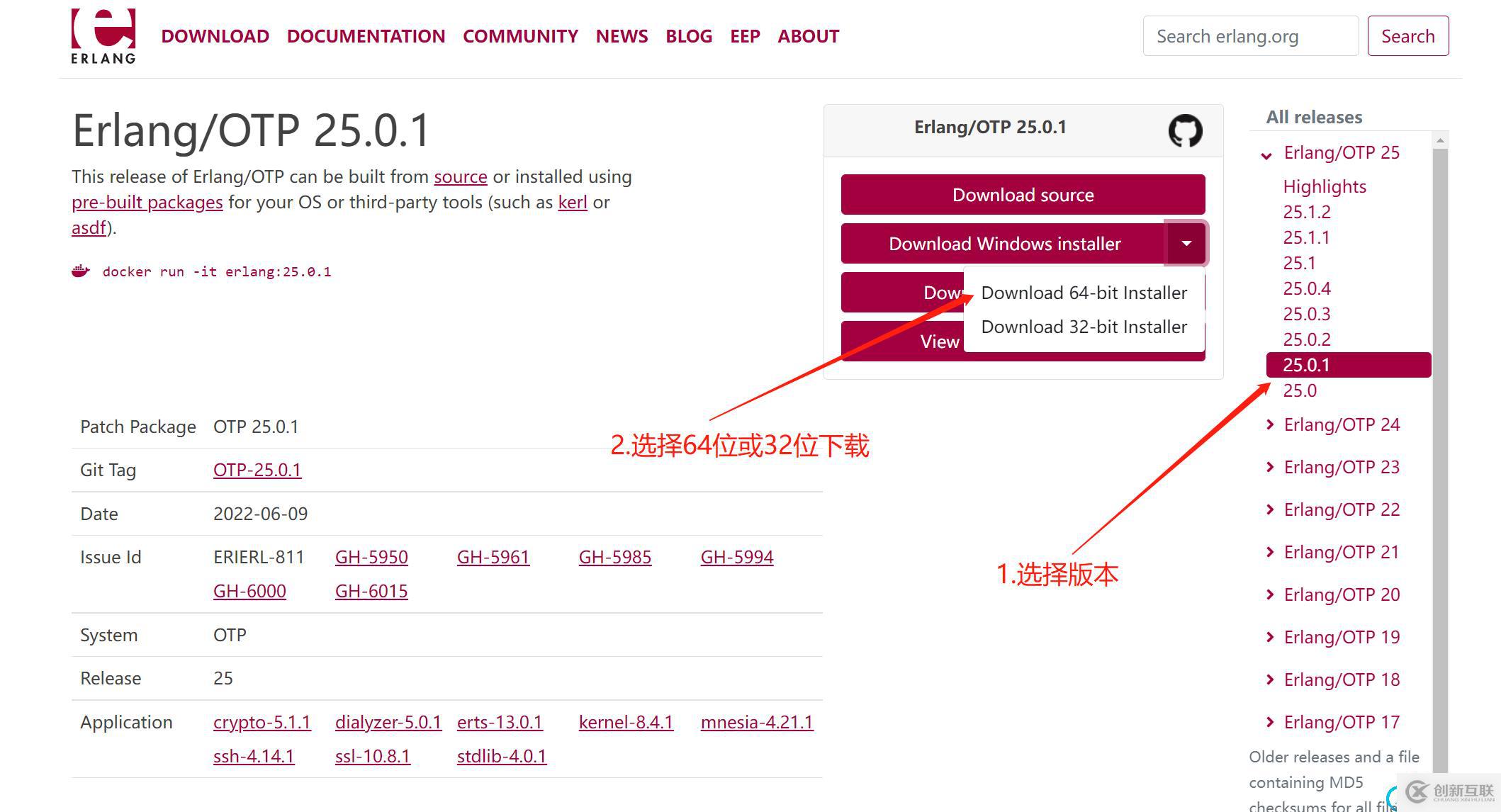This screenshot has height=812, width=1501.
Task: Follow the pre-built packages link
Action: [x=147, y=202]
